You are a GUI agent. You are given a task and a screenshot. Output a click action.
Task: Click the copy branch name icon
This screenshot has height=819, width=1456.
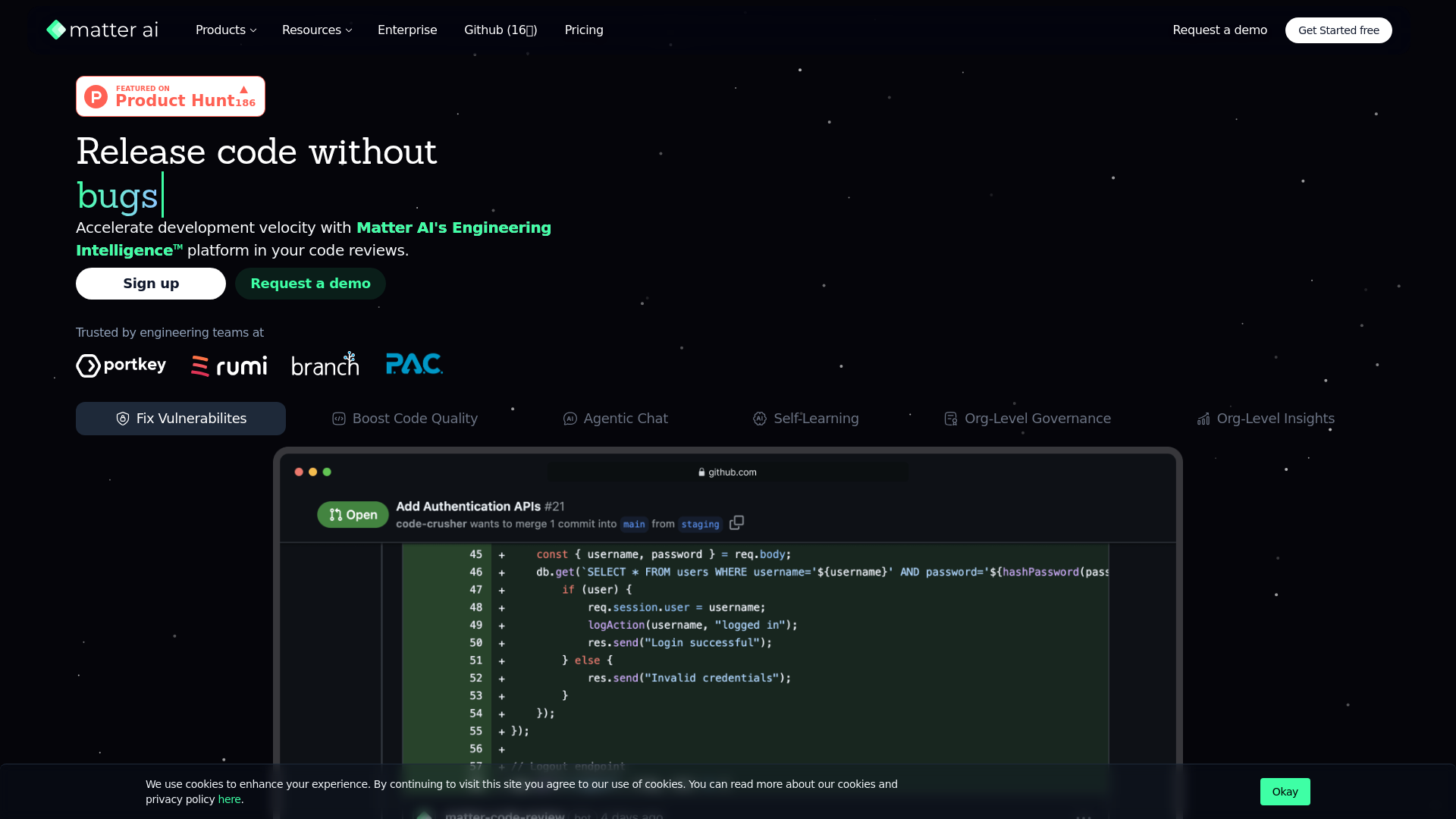[x=736, y=523]
